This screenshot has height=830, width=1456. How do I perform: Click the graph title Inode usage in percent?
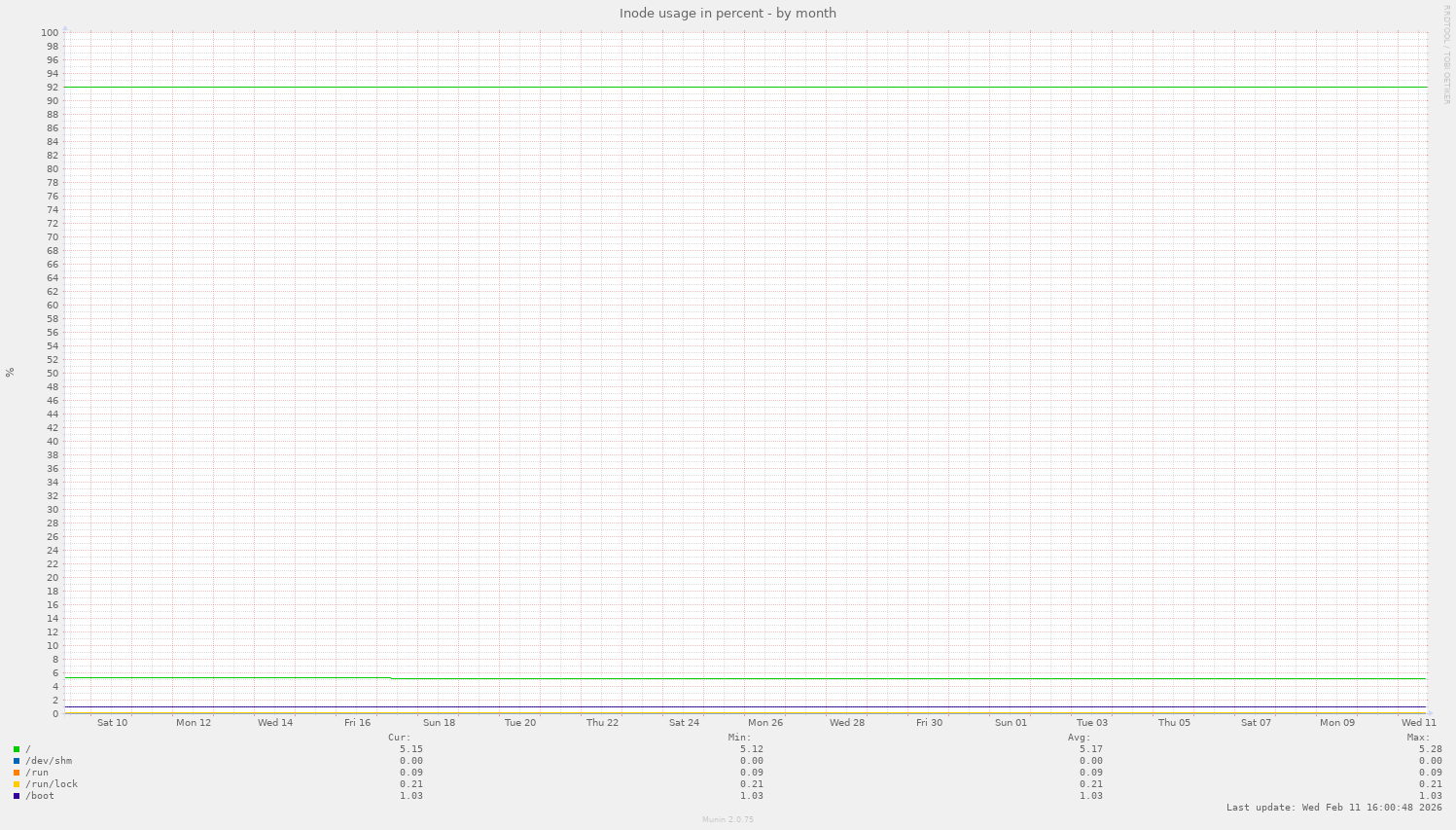[728, 13]
